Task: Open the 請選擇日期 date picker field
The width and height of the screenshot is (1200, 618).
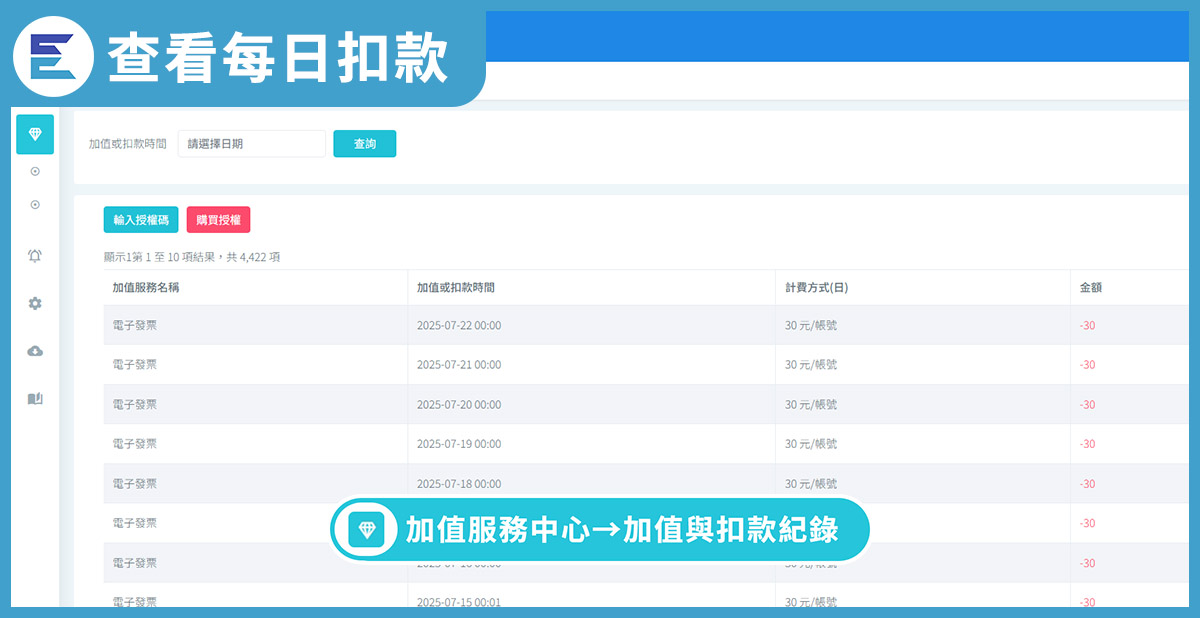Action: pos(252,144)
